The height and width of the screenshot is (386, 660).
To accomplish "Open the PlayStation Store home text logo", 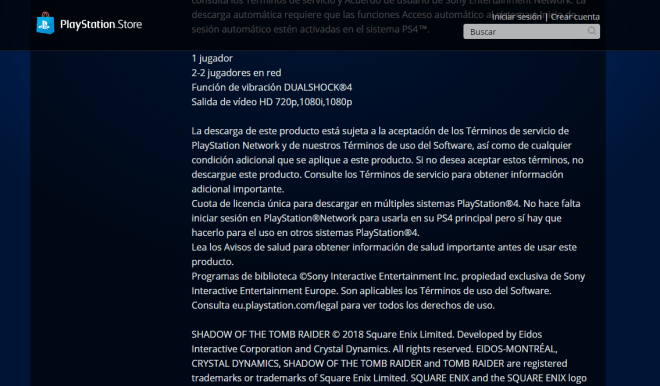I will pyautogui.click(x=101, y=24).
